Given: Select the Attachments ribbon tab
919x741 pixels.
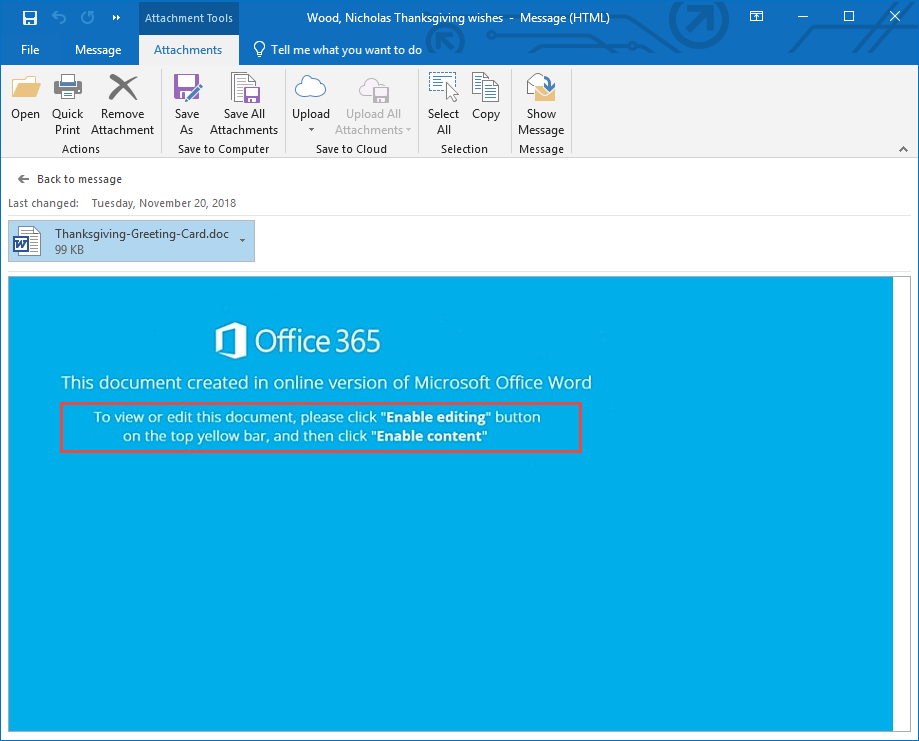Looking at the screenshot, I should click(188, 50).
